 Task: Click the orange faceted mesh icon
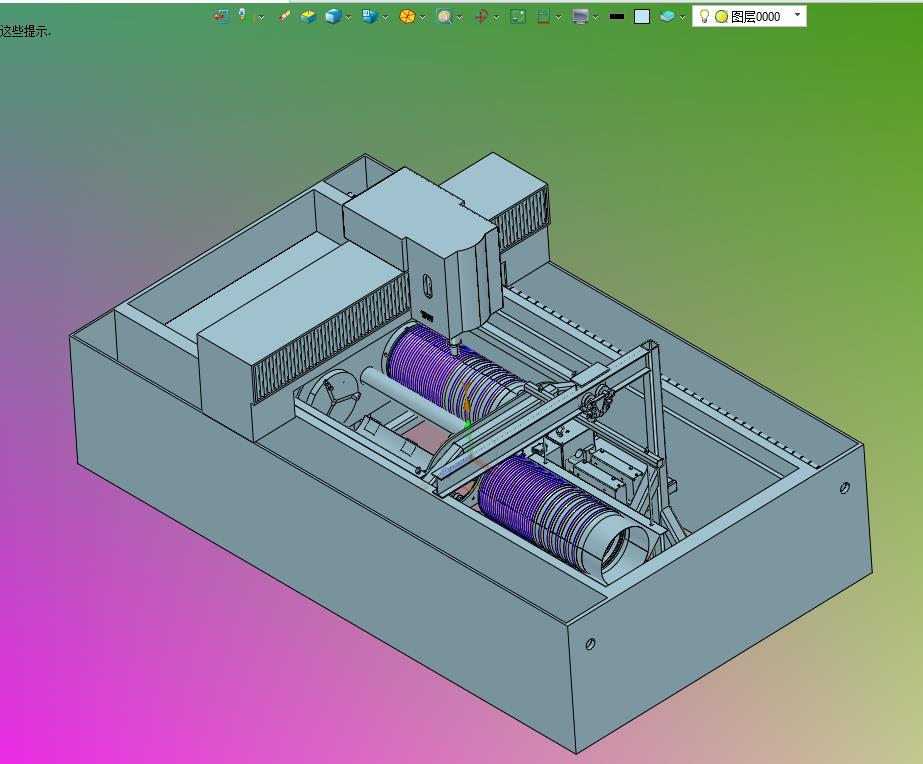(407, 16)
